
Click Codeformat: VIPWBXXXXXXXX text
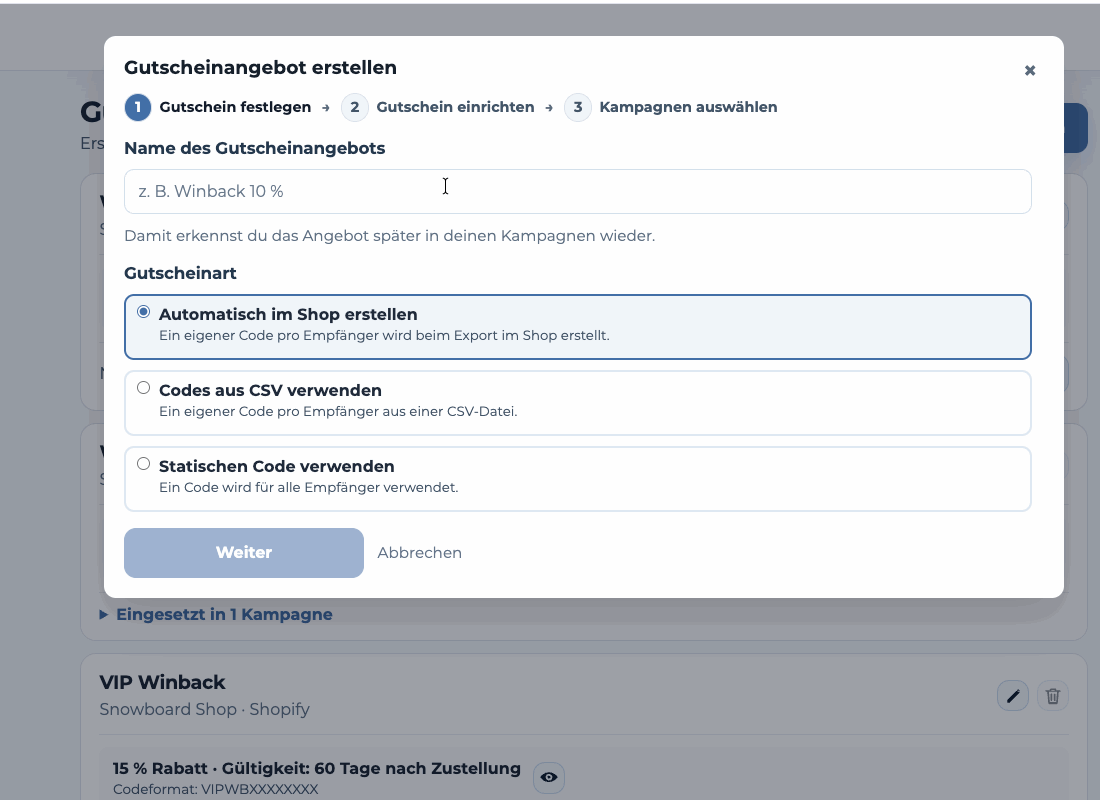click(215, 789)
